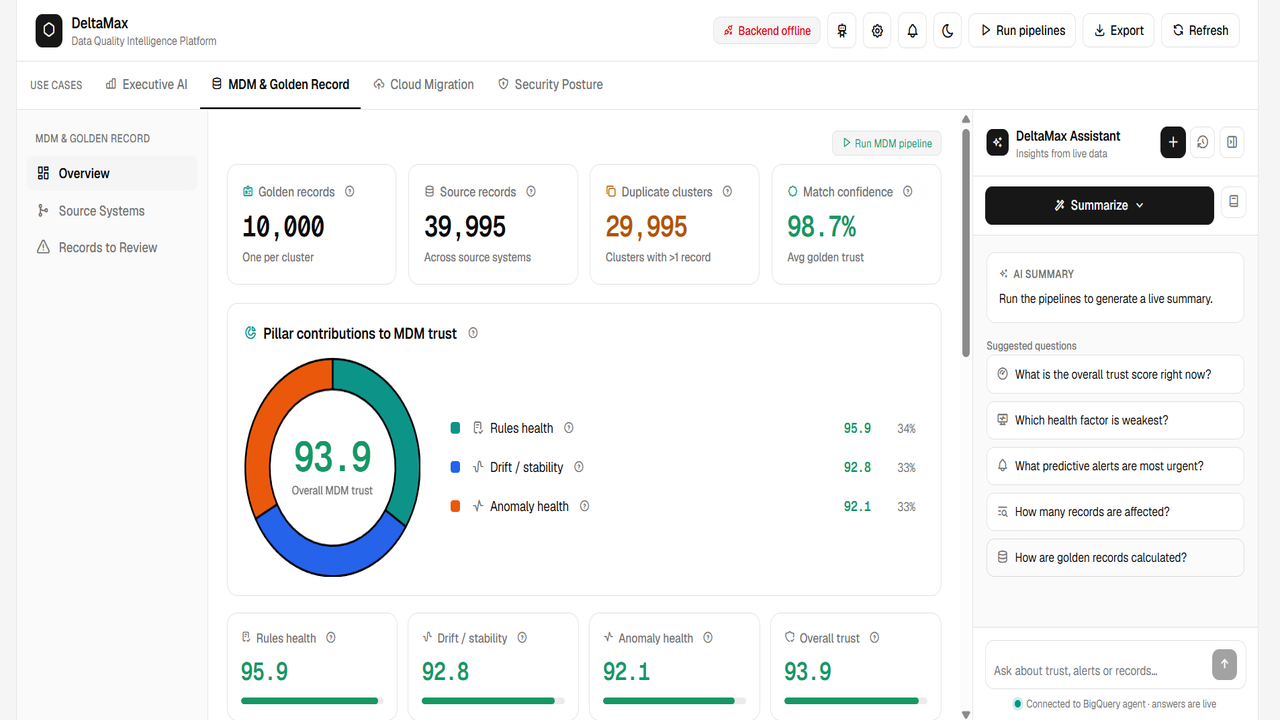
Task: Click the orange Anomaly health legend swatch
Action: (x=456, y=506)
